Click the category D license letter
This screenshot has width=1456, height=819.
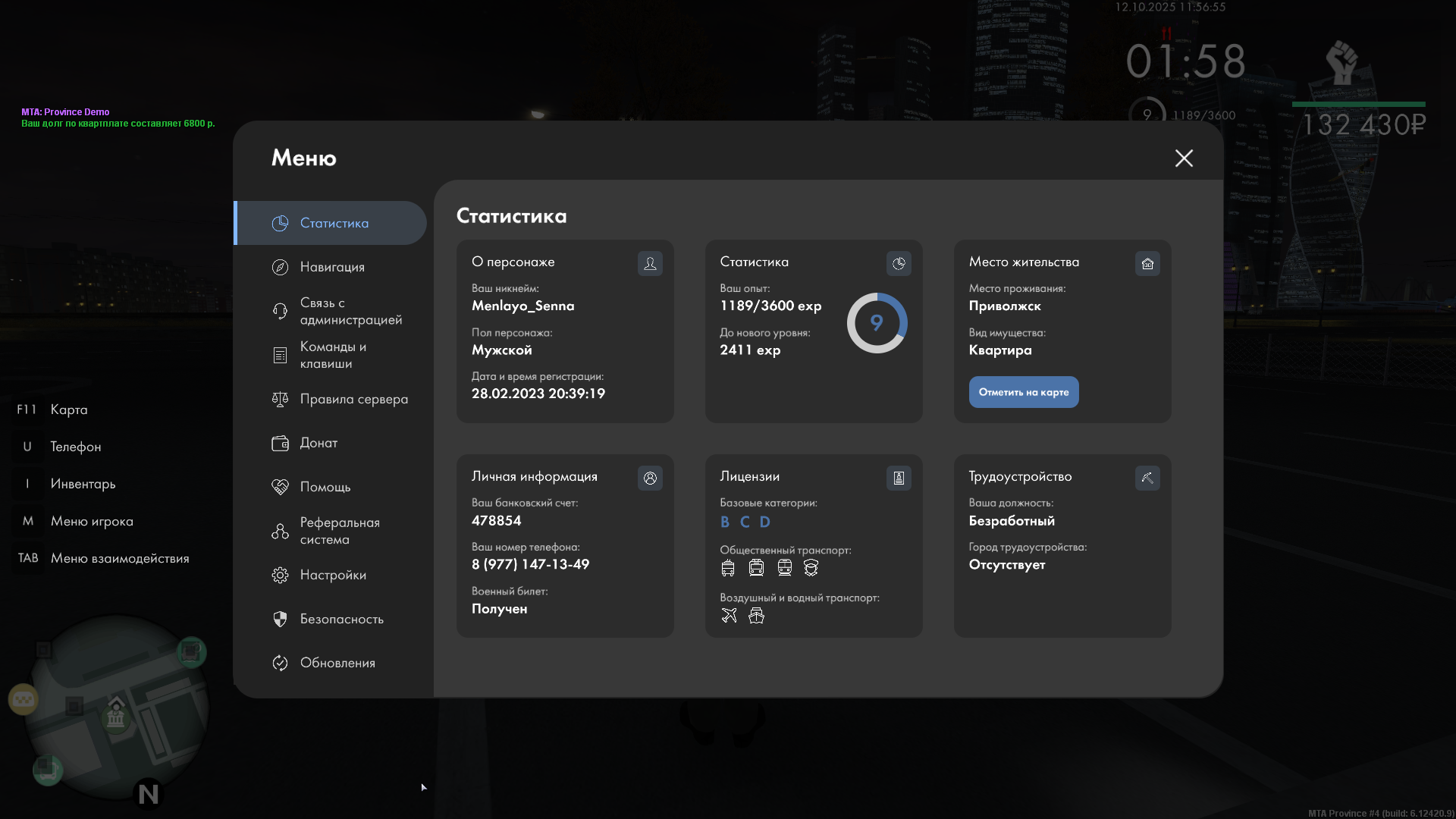[764, 522]
